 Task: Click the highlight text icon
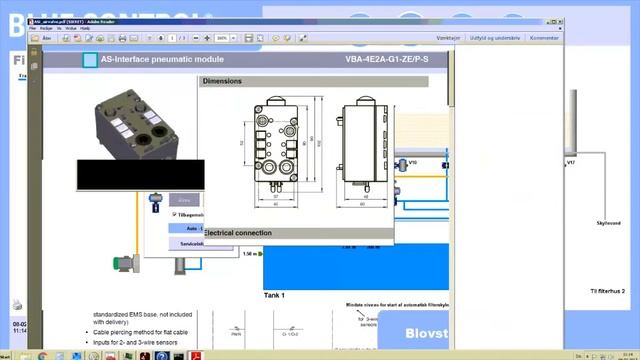pyautogui.click(x=287, y=38)
